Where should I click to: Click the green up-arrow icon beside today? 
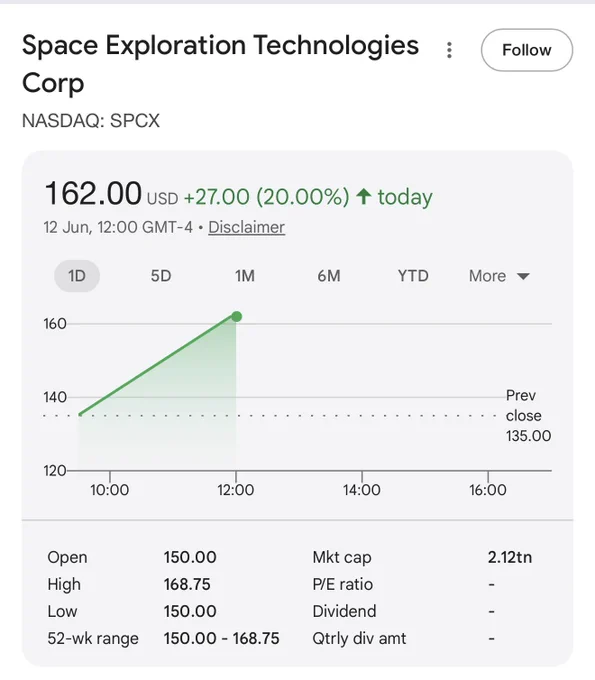tap(364, 196)
